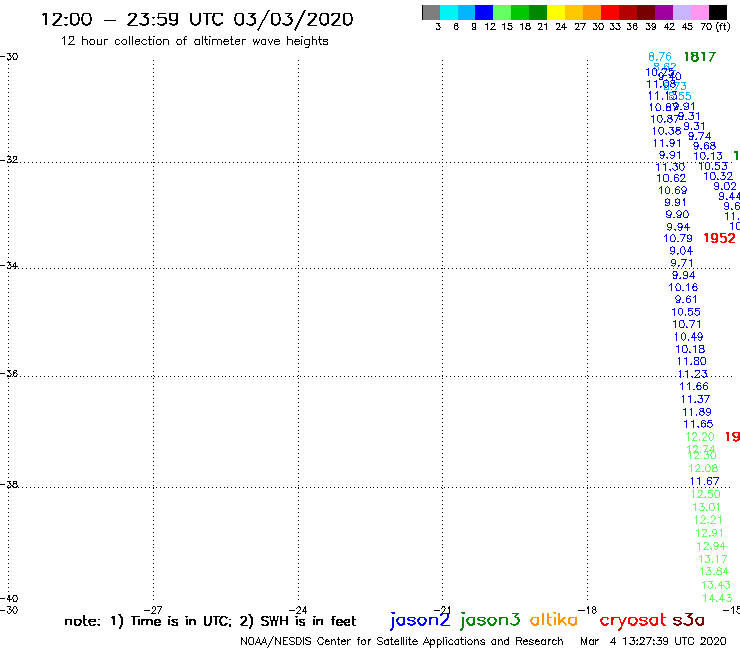Click the wave height value 11.66
This screenshot has height=650, width=740.
click(694, 387)
